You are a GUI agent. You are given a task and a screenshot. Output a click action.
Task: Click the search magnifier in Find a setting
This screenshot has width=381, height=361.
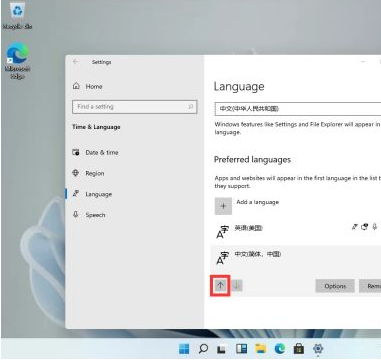pos(191,107)
